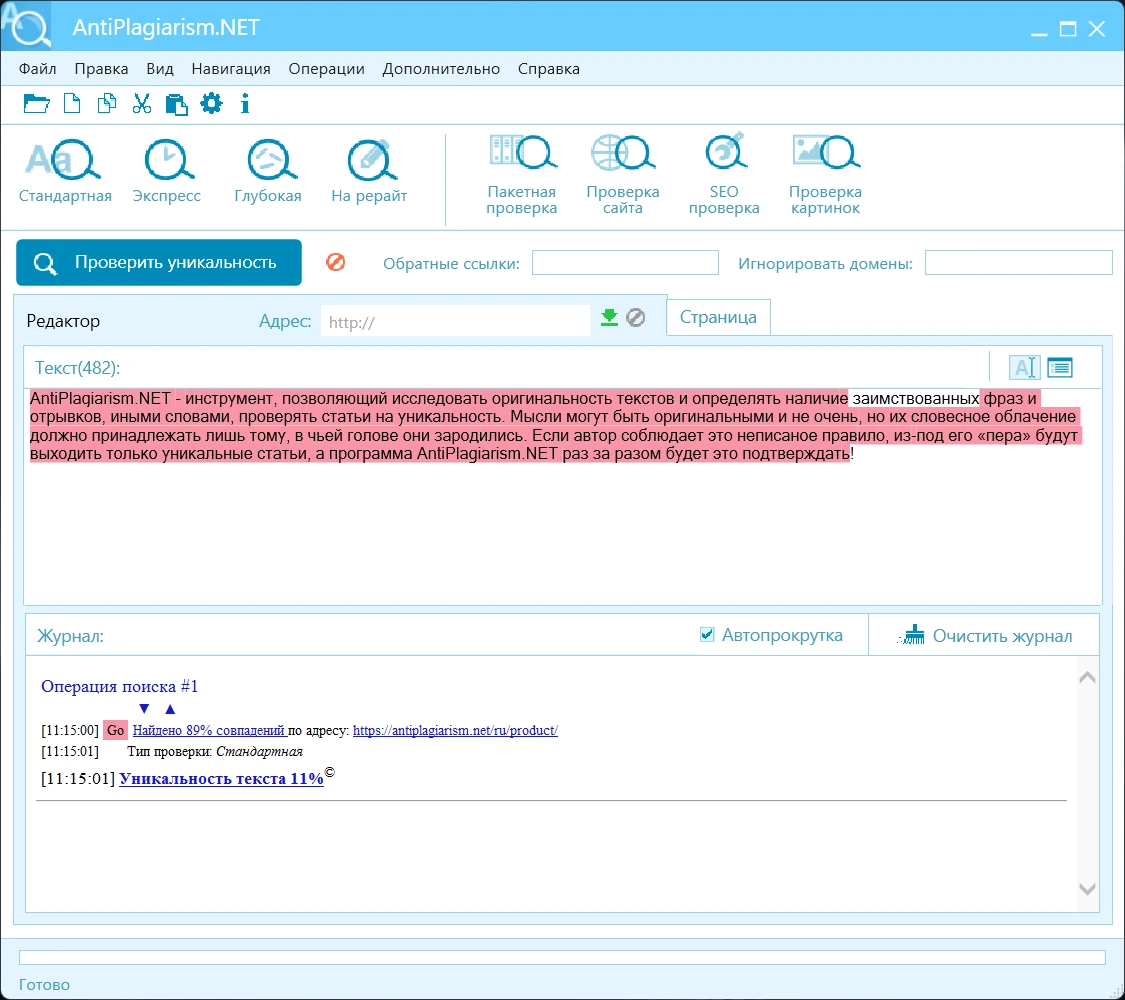This screenshot has width=1125, height=1000.
Task: Open the Вид menu
Action: [160, 69]
